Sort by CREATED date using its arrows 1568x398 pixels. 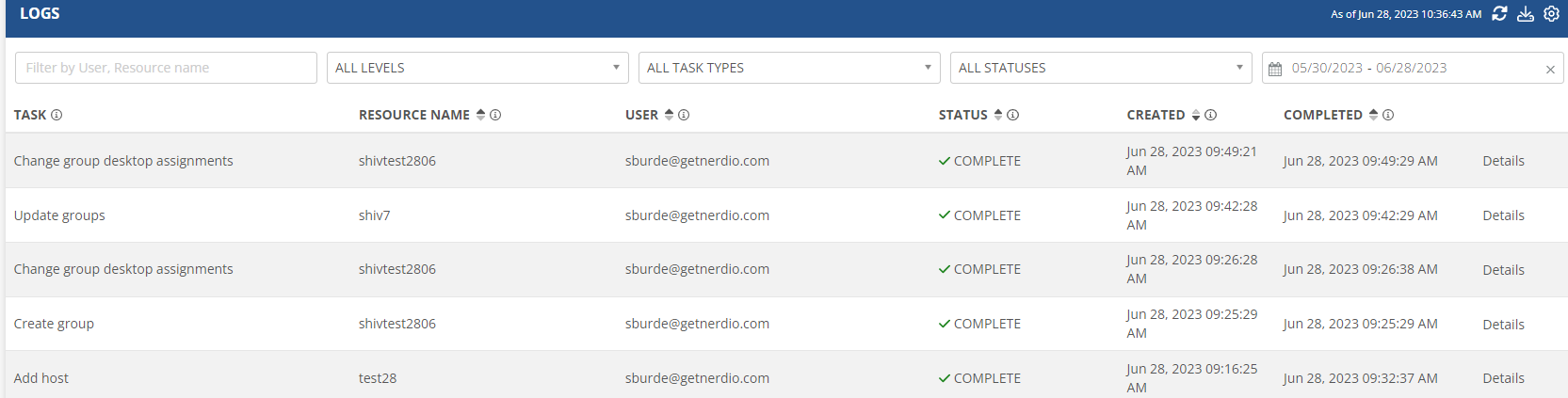(x=1196, y=115)
